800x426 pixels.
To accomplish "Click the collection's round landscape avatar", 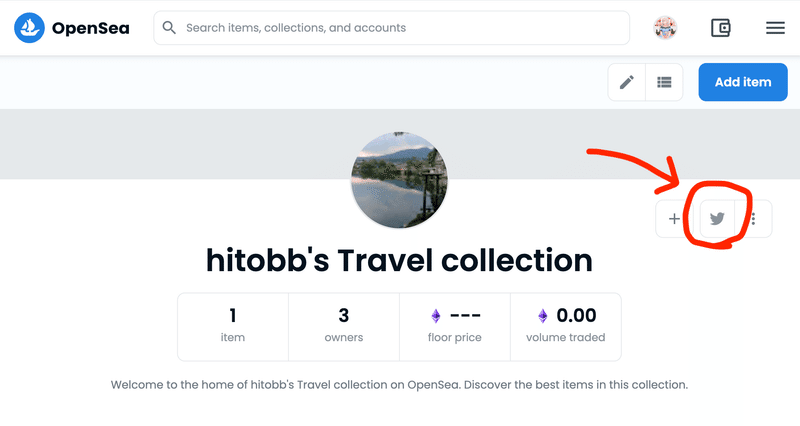I will pyautogui.click(x=399, y=180).
